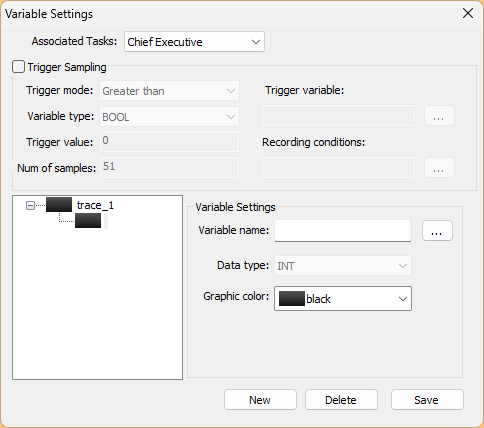This screenshot has height=428, width=484.
Task: Click black swatch beside trace_1
Action: pyautogui.click(x=59, y=205)
